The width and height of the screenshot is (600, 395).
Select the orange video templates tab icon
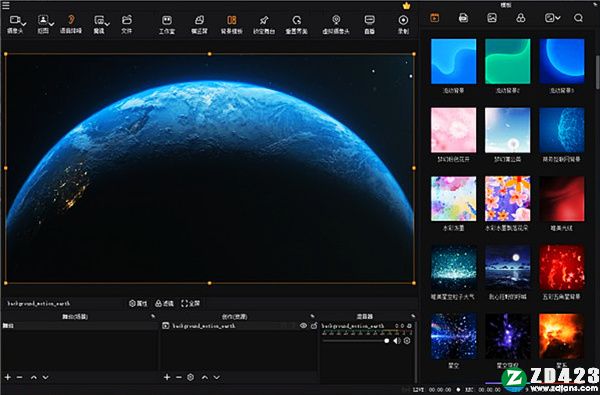click(435, 18)
